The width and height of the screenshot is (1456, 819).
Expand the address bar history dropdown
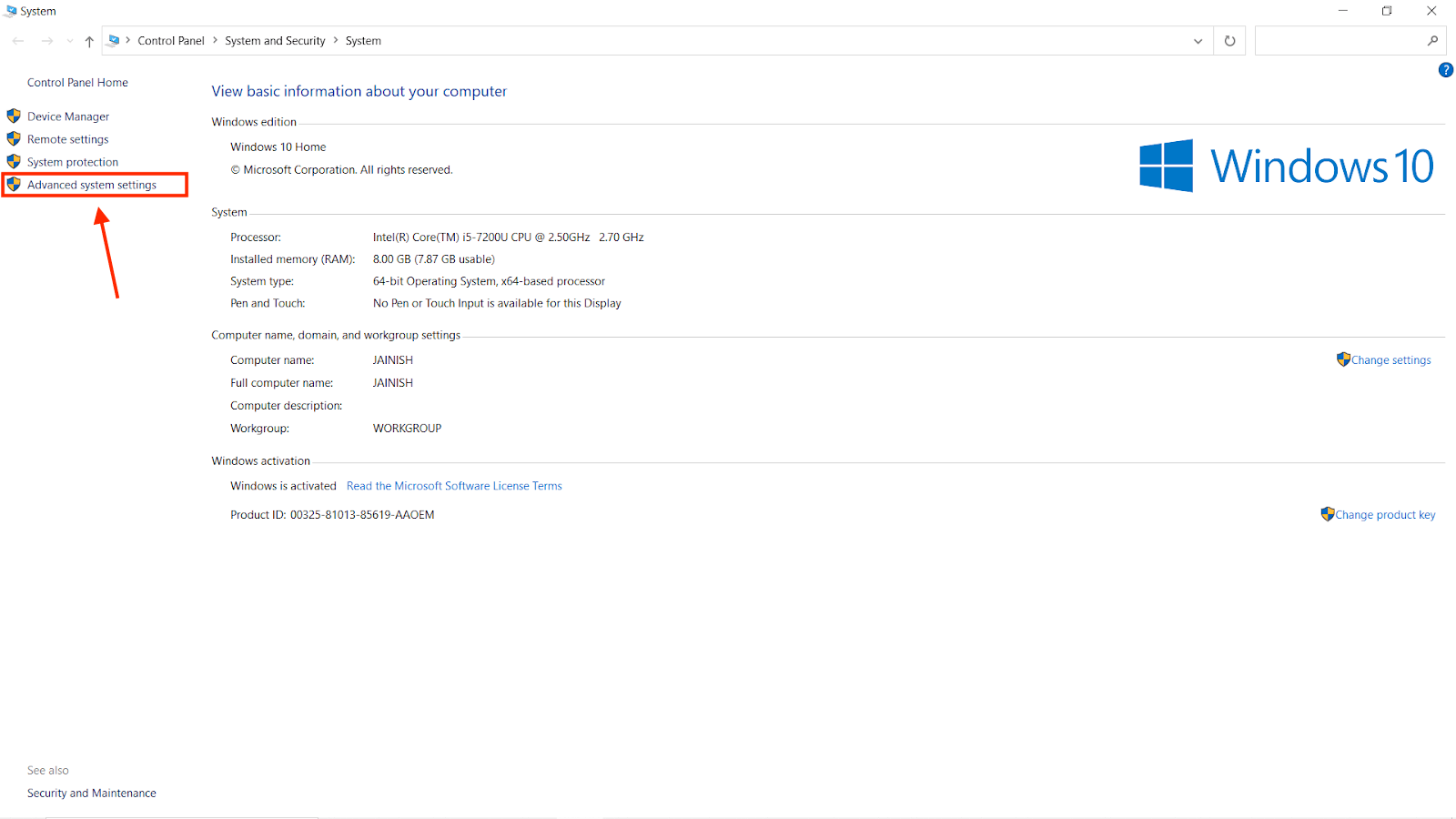[1198, 41]
